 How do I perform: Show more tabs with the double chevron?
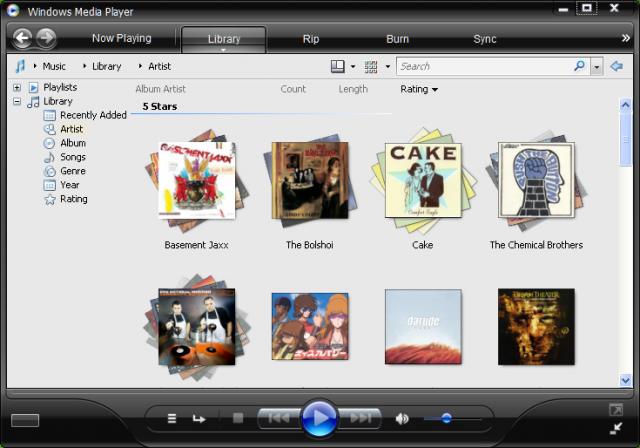tap(626, 38)
